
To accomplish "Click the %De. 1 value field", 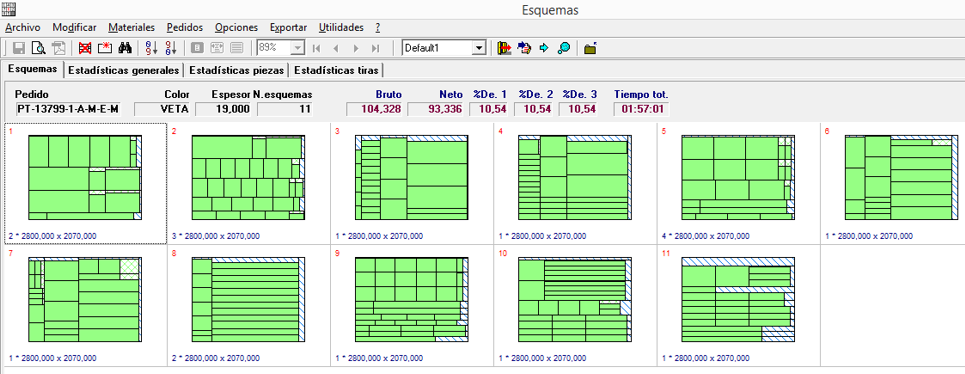I will pos(490,109).
